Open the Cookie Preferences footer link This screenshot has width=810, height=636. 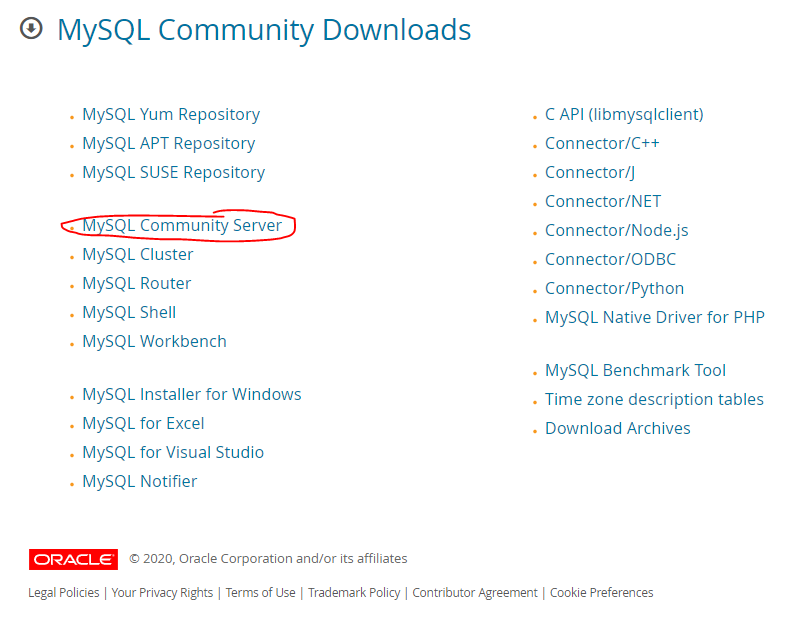[601, 593]
